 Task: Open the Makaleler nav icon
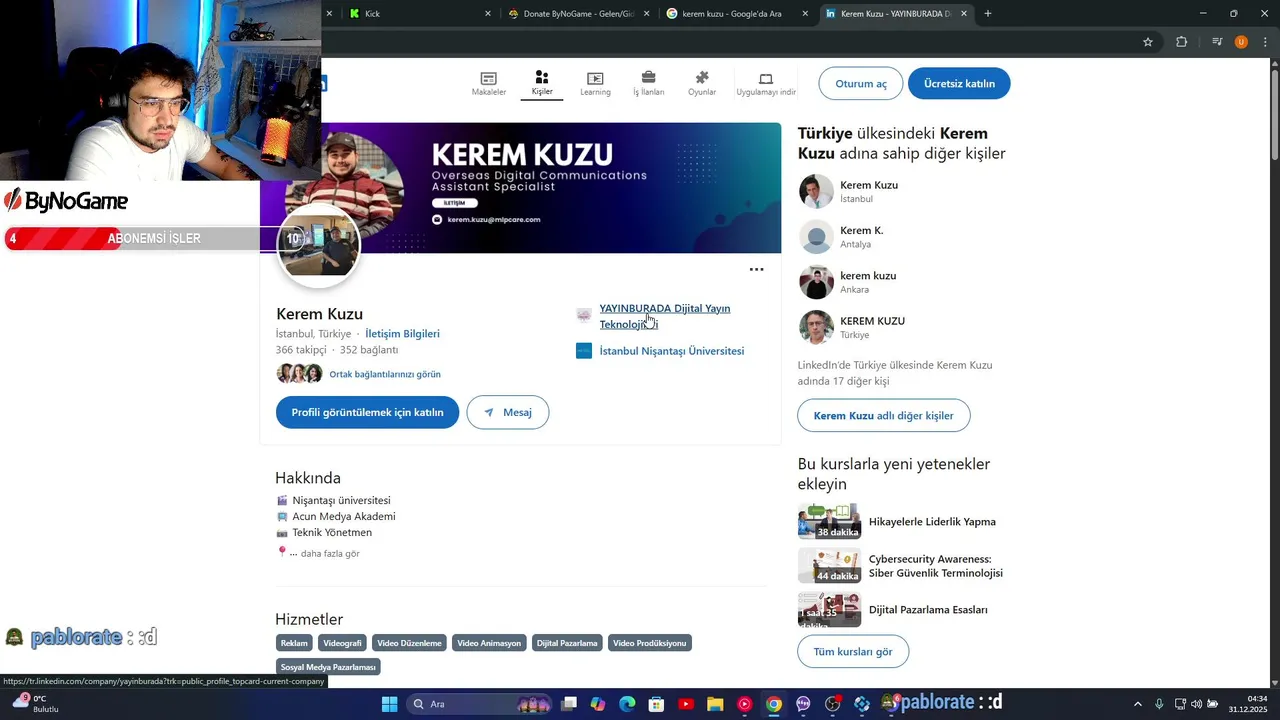click(x=488, y=78)
